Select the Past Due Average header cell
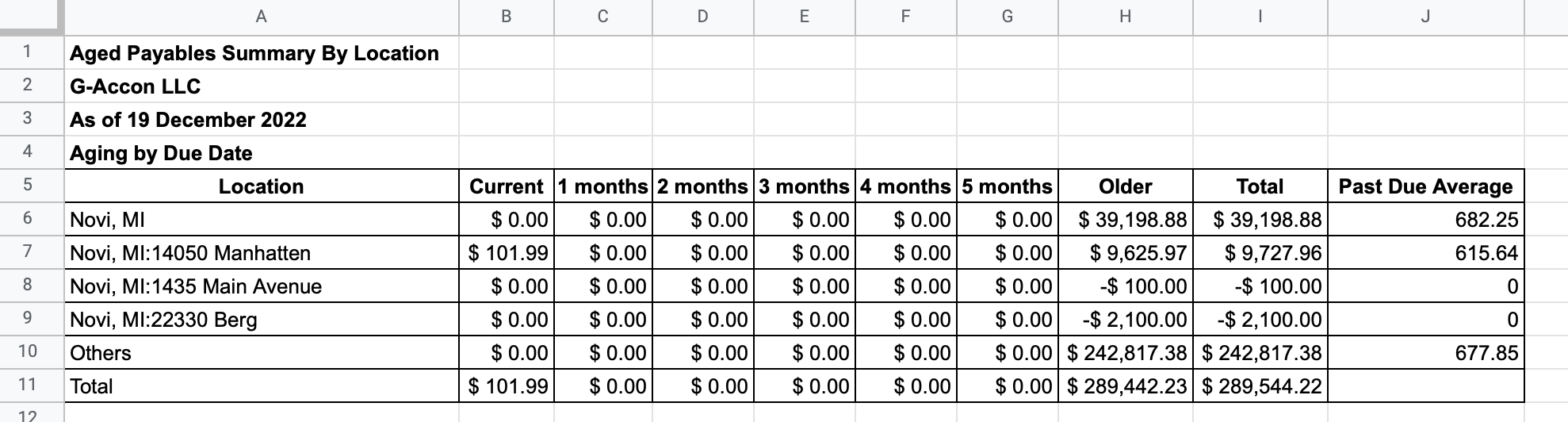Viewport: 1568px width, 422px height. 1425,186
